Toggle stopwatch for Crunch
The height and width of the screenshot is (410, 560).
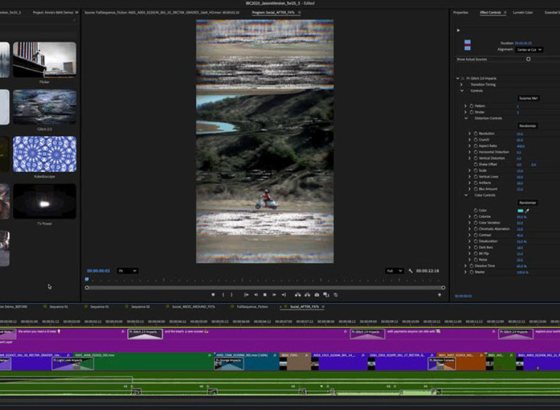(x=476, y=140)
